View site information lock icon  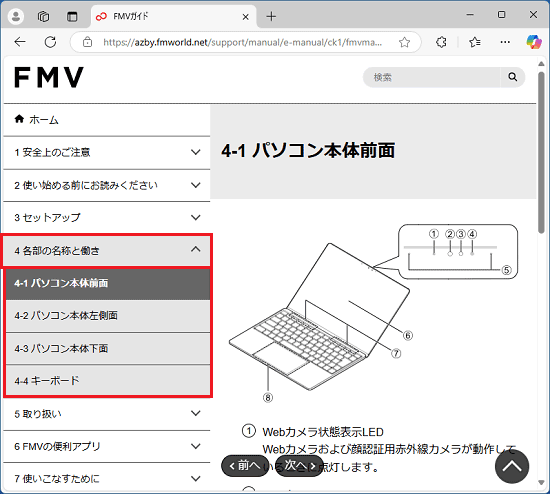(87, 42)
